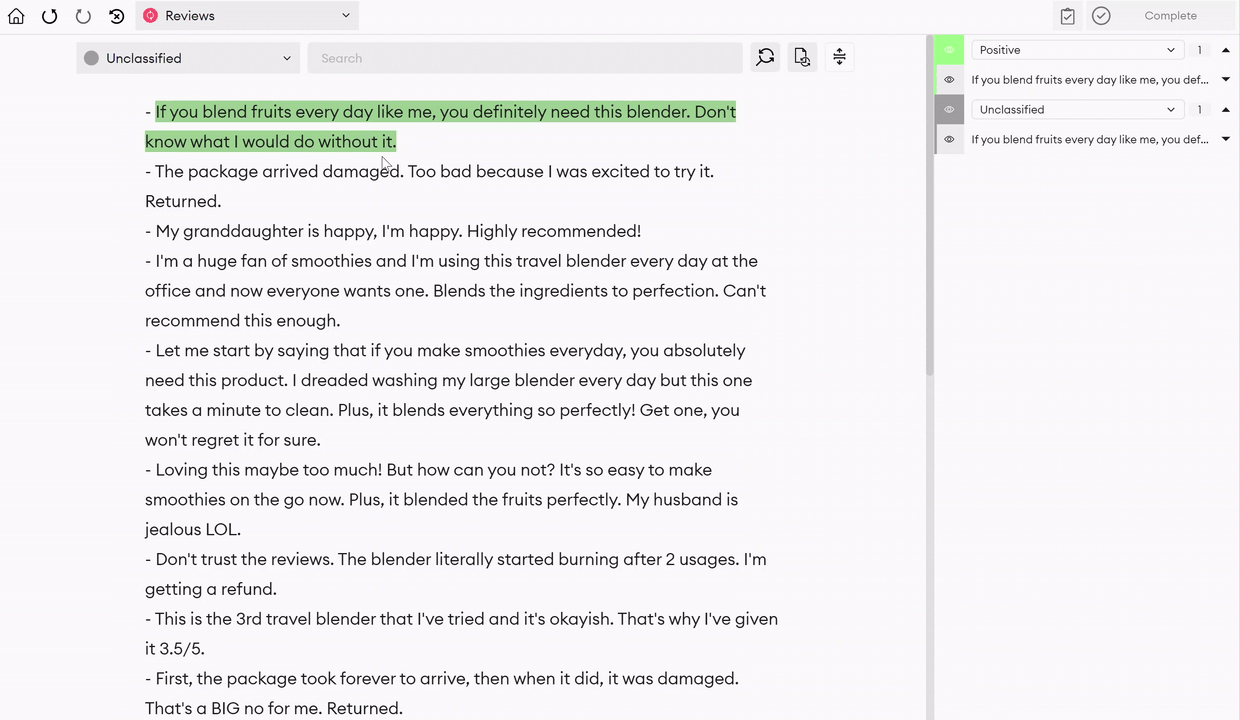The image size is (1240, 720).
Task: Open the history restore icon
Action: pos(117,16)
